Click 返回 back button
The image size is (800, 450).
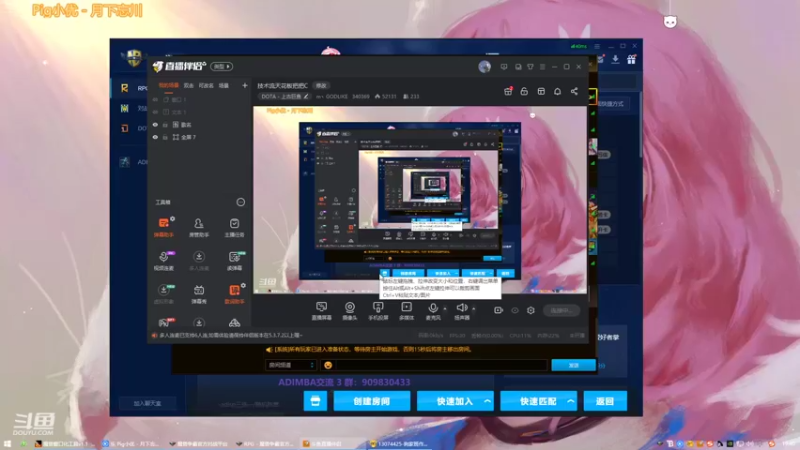(x=605, y=401)
